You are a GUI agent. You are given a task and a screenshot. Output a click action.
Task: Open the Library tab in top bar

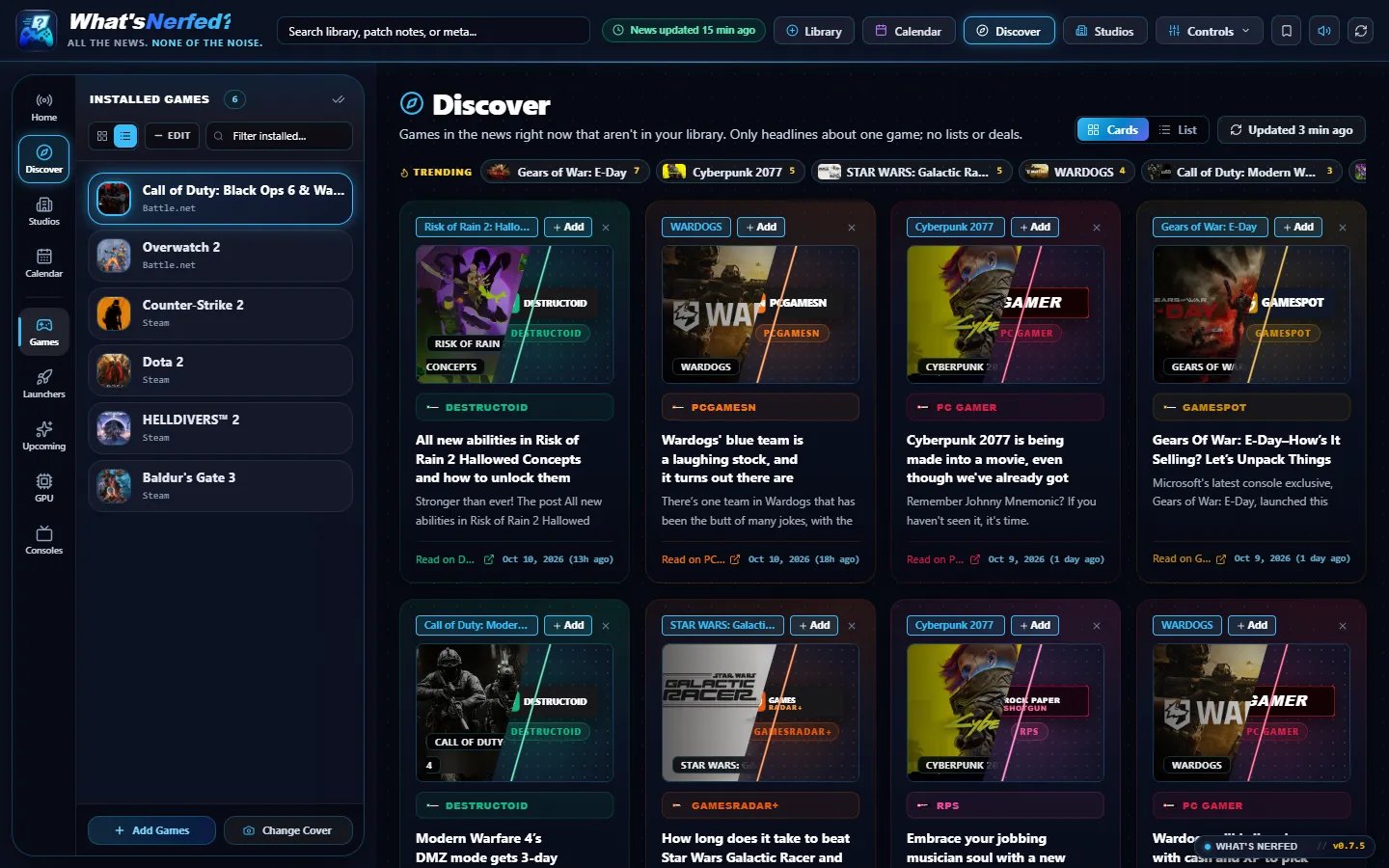(814, 31)
